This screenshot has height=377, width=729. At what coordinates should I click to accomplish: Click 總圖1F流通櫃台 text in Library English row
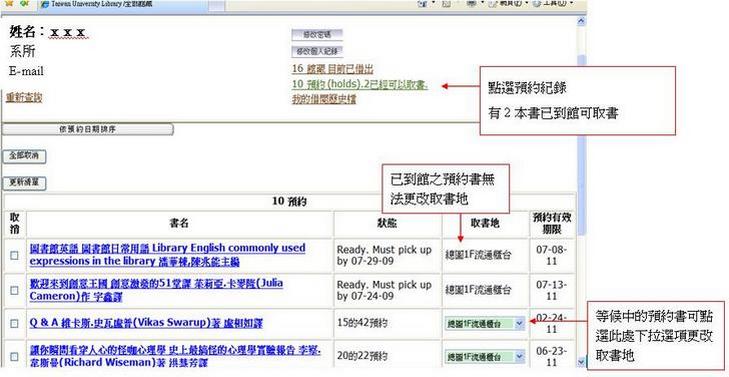pyautogui.click(x=478, y=255)
